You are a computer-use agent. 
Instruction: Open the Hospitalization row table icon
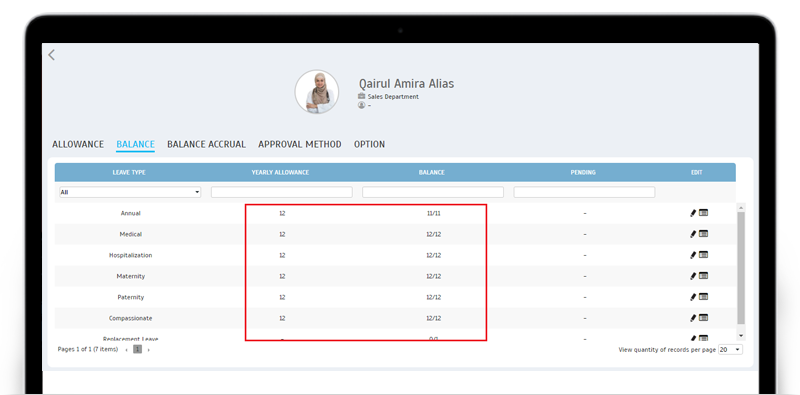(x=704, y=255)
